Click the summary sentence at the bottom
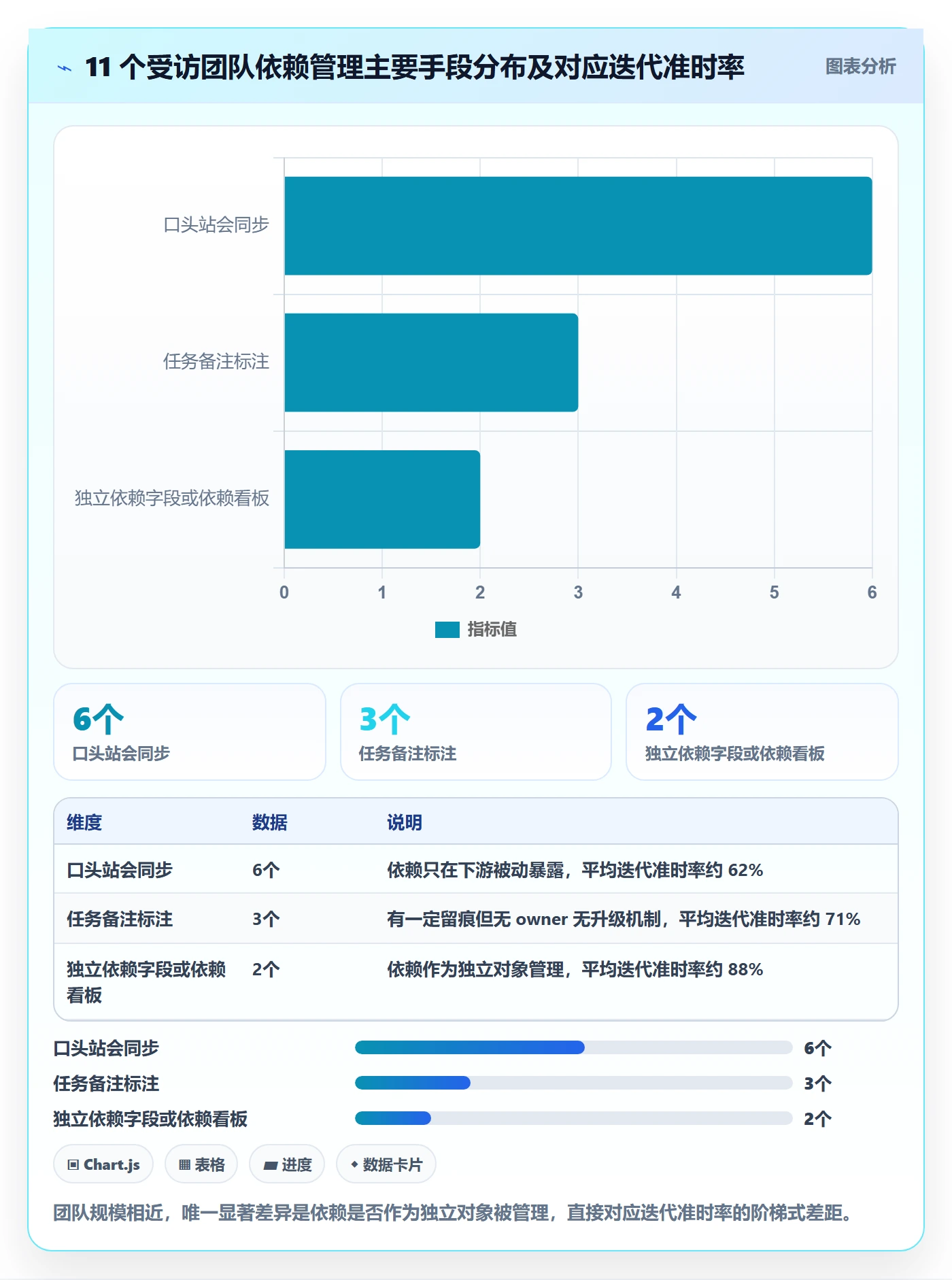Image resolution: width=952 pixels, height=1280 pixels. [x=454, y=1213]
